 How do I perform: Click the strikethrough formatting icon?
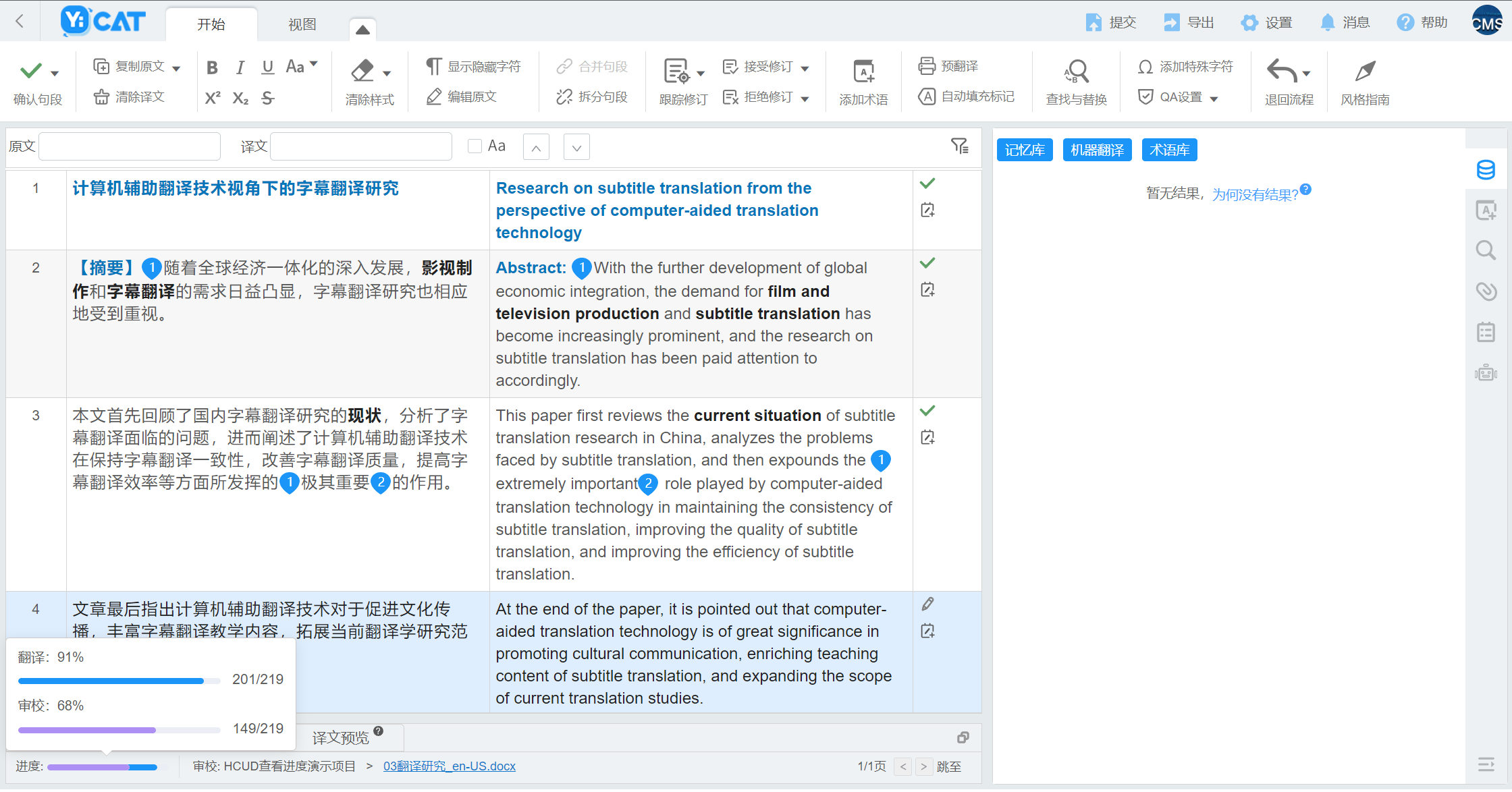pyautogui.click(x=268, y=98)
